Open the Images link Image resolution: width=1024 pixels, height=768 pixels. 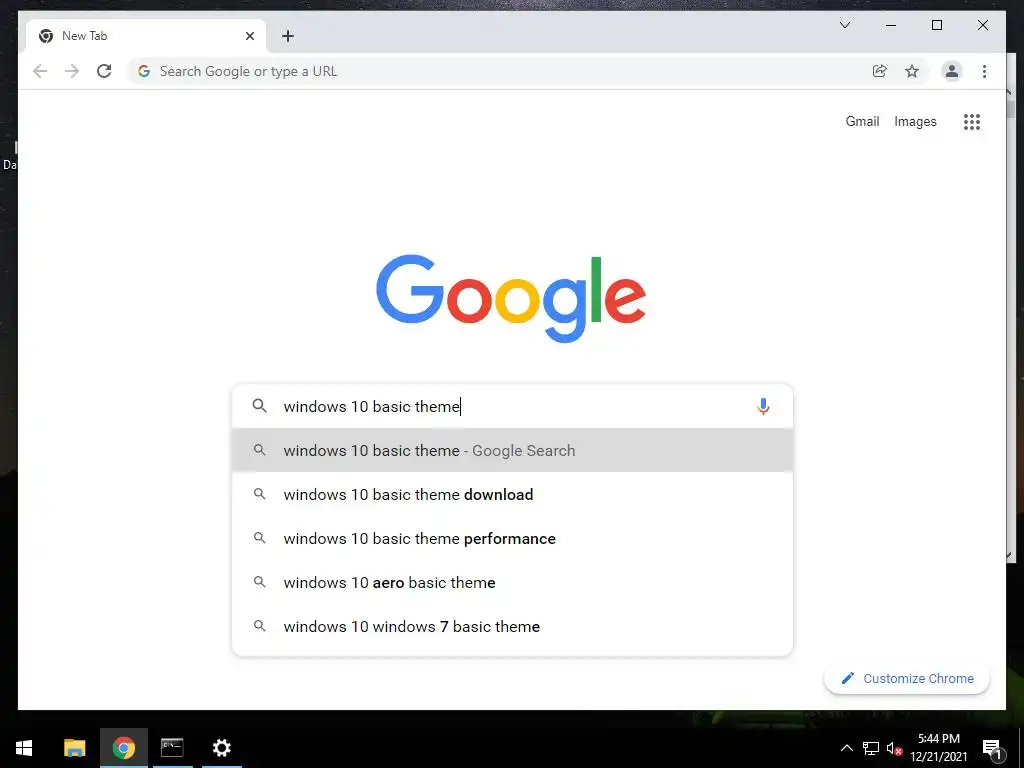[915, 121]
